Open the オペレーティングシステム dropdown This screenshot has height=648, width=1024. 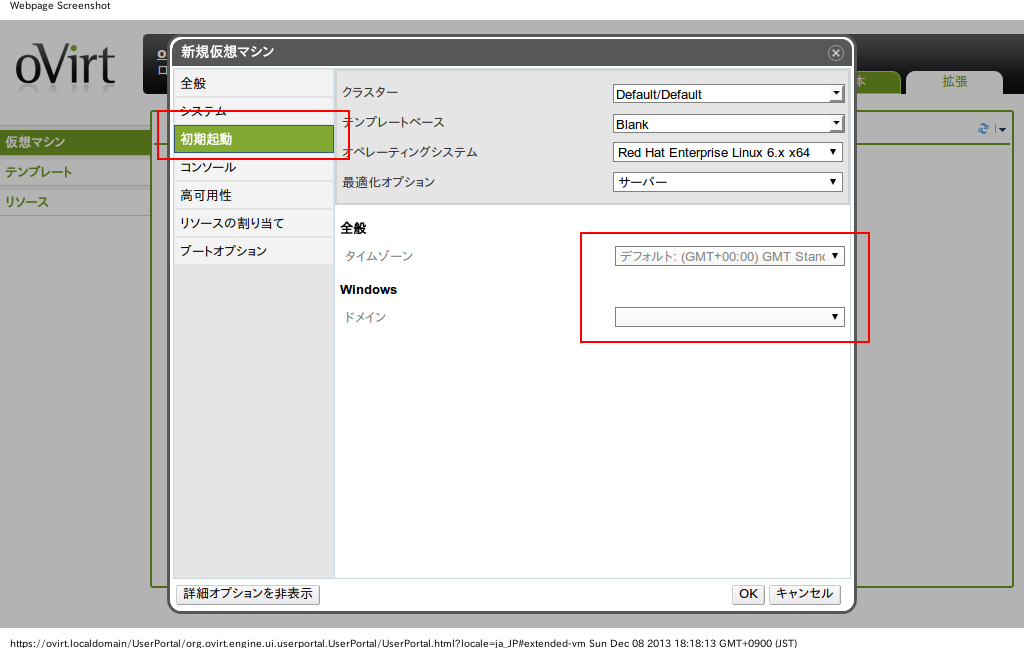click(728, 153)
